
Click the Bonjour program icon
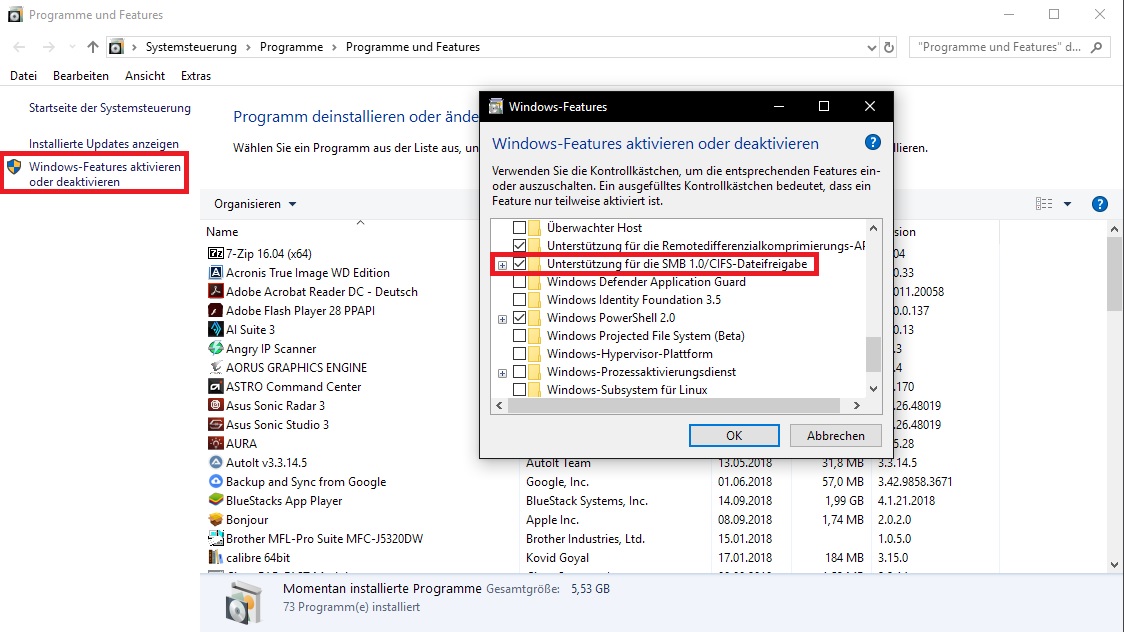pyautogui.click(x=215, y=519)
